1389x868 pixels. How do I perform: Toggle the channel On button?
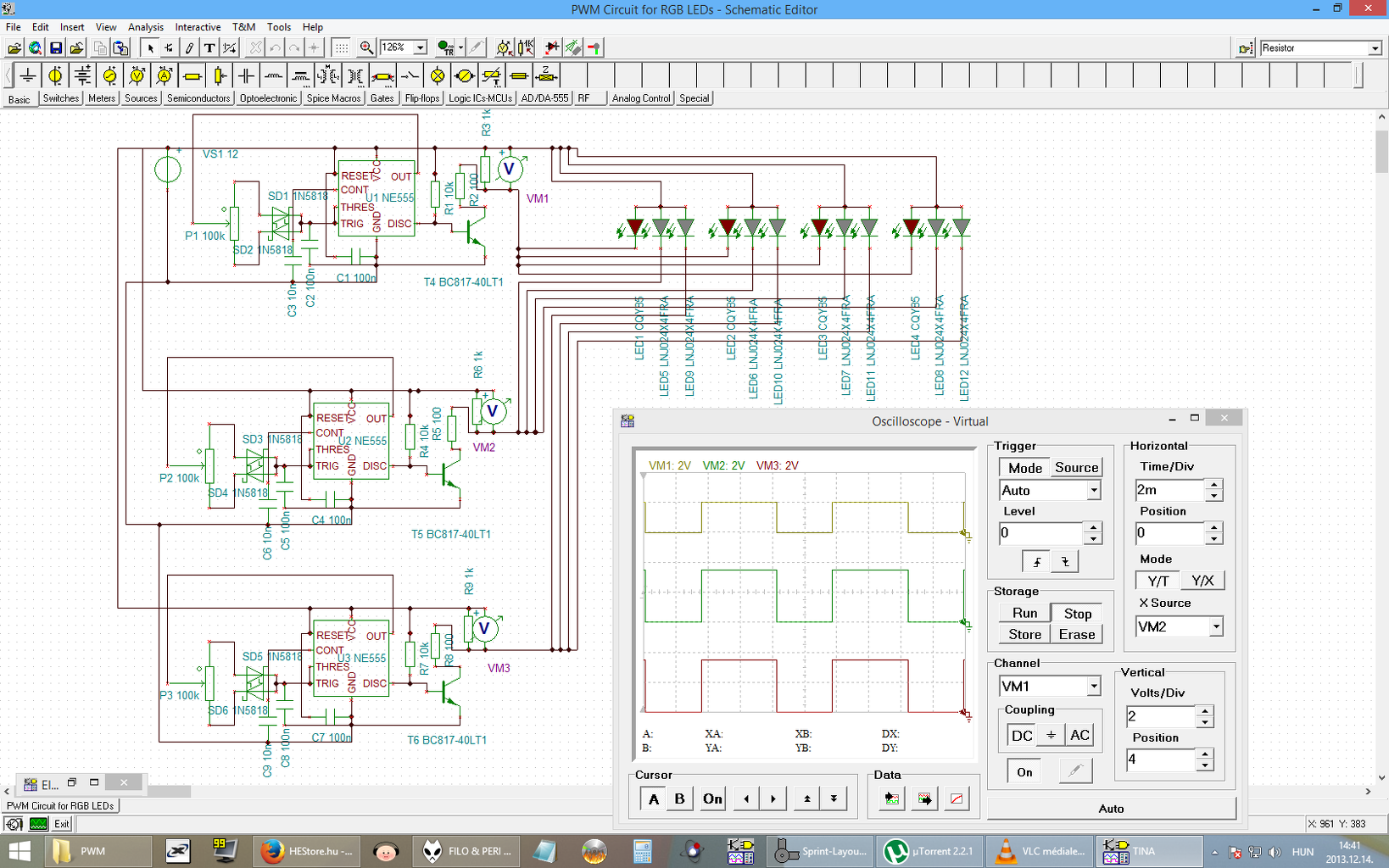1024,771
